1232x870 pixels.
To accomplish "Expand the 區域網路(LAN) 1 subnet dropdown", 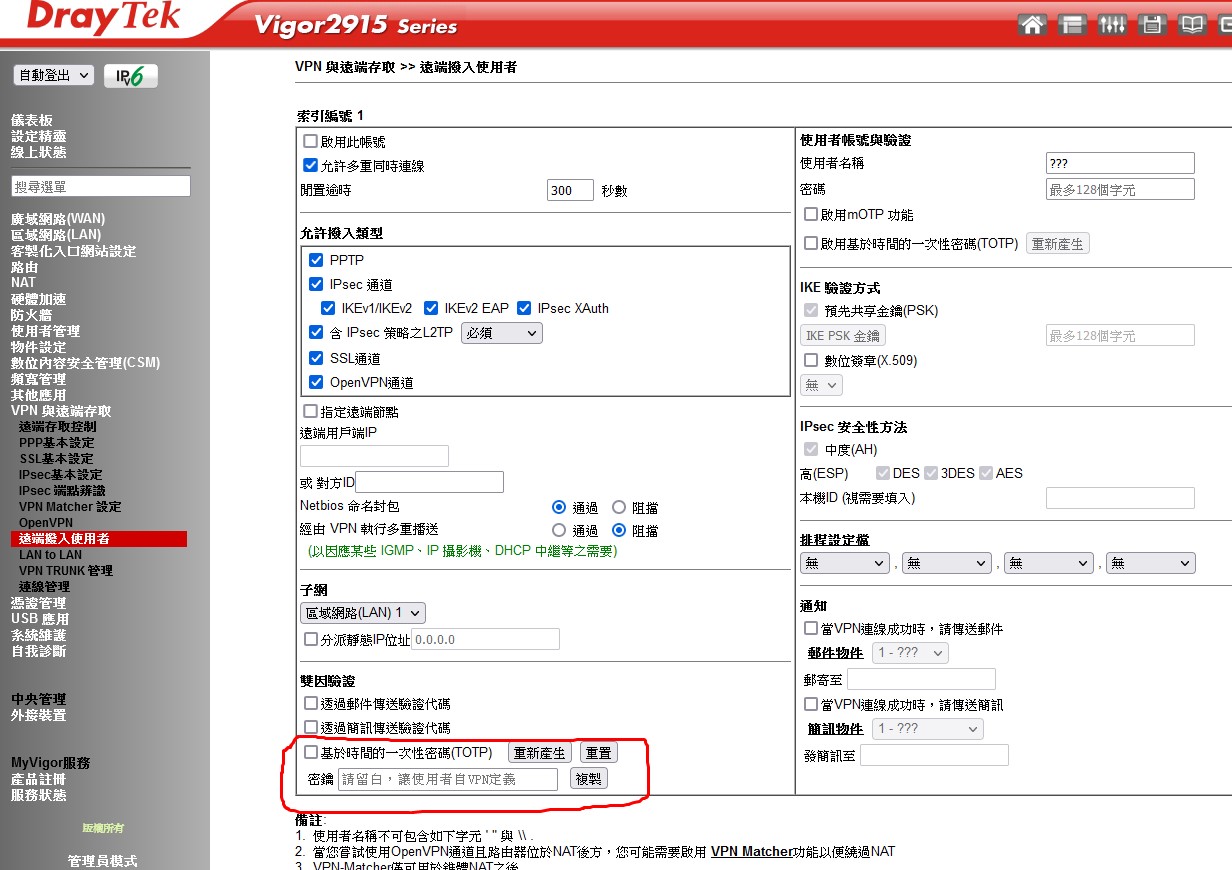I will coord(362,612).
